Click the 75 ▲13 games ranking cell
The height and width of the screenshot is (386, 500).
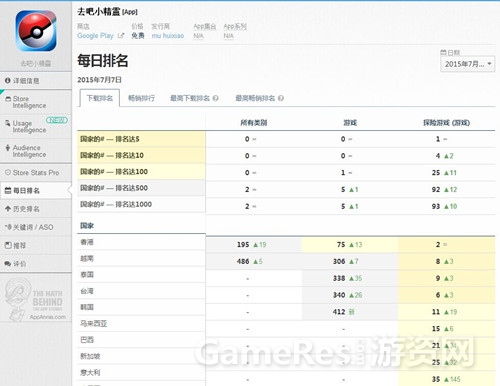[350, 245]
